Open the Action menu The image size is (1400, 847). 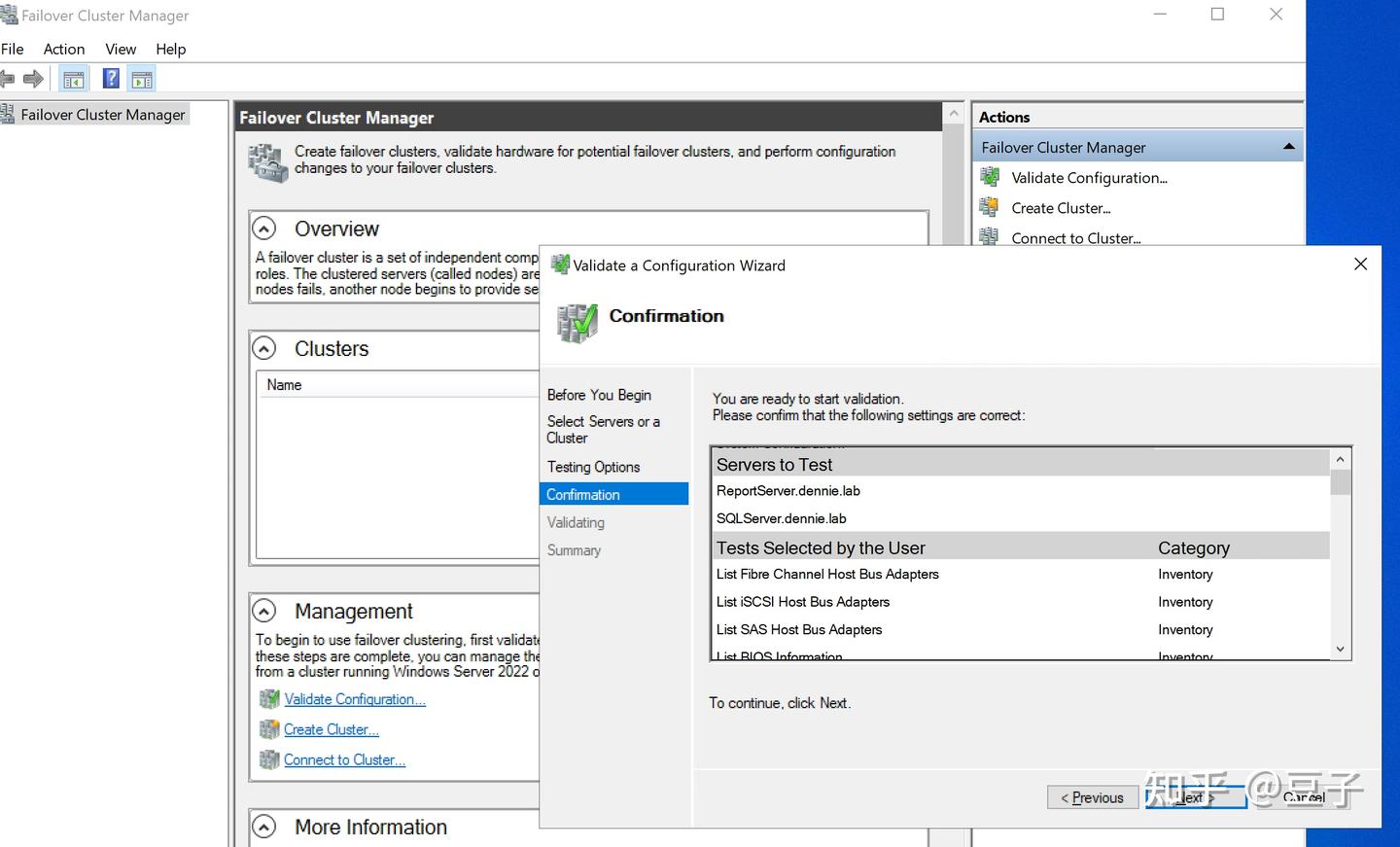click(x=63, y=49)
